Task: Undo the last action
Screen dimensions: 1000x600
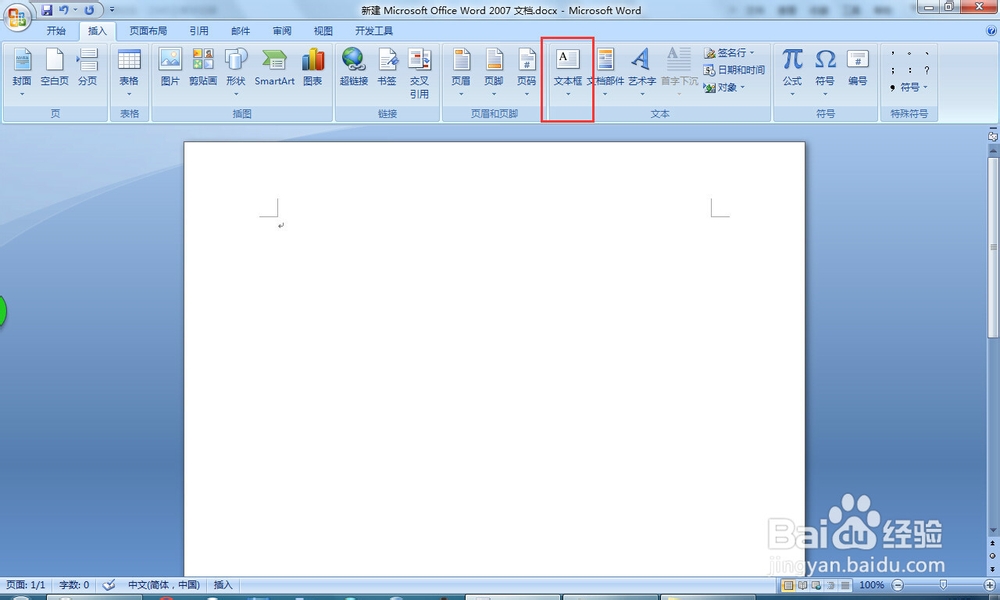Action: 63,10
